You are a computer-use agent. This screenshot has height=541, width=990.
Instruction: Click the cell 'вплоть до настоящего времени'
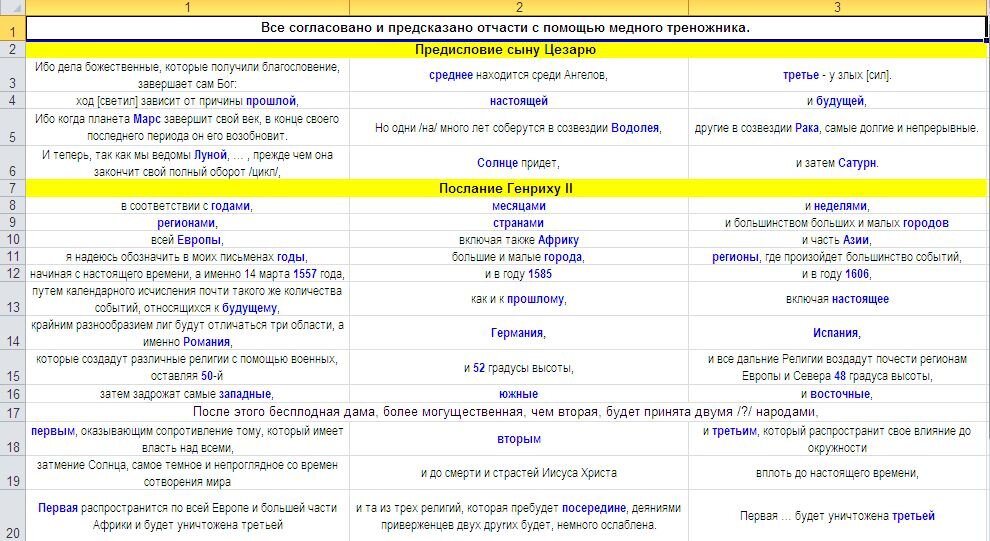coord(837,473)
